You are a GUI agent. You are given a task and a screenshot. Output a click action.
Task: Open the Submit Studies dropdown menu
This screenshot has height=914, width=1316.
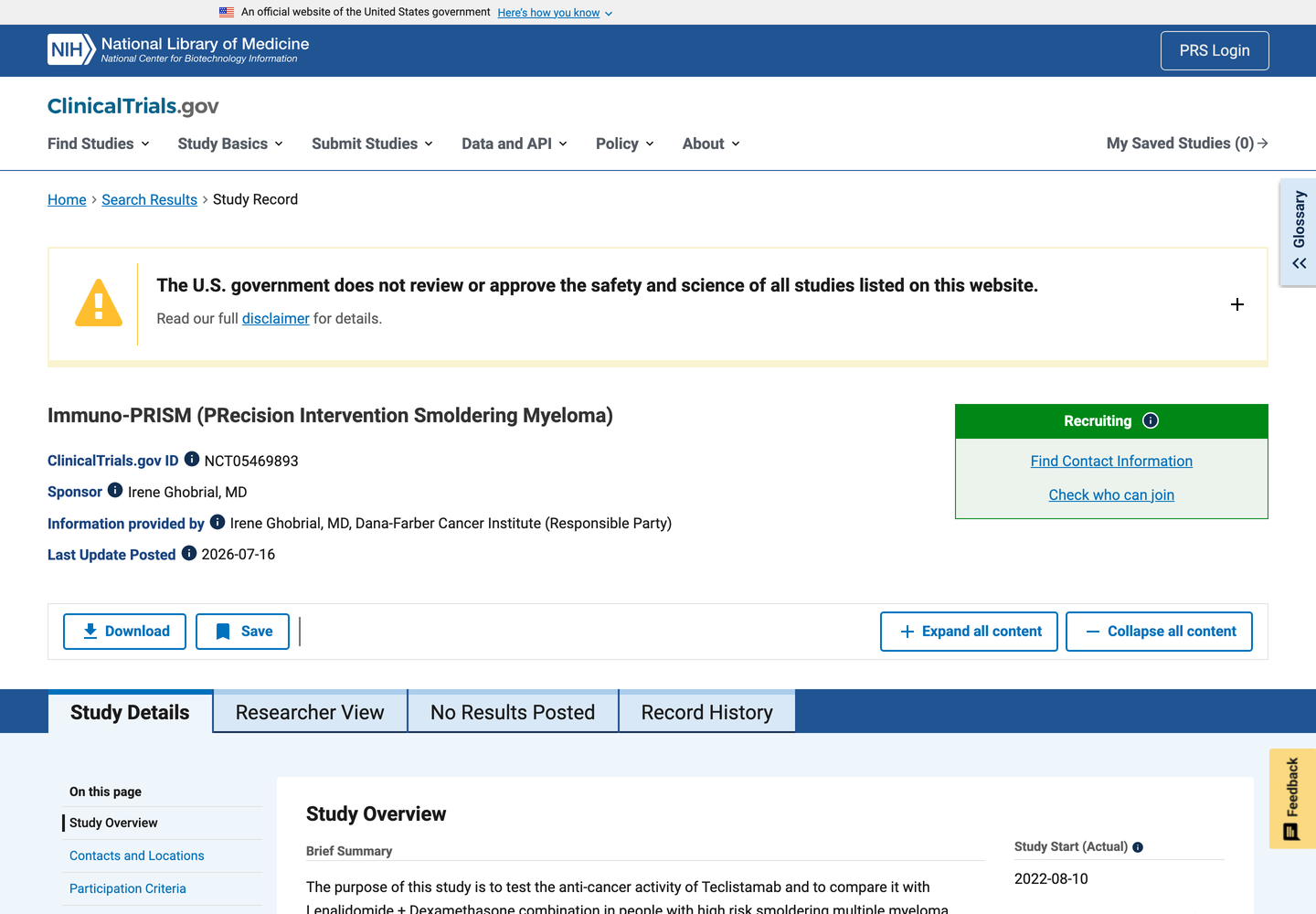(373, 143)
